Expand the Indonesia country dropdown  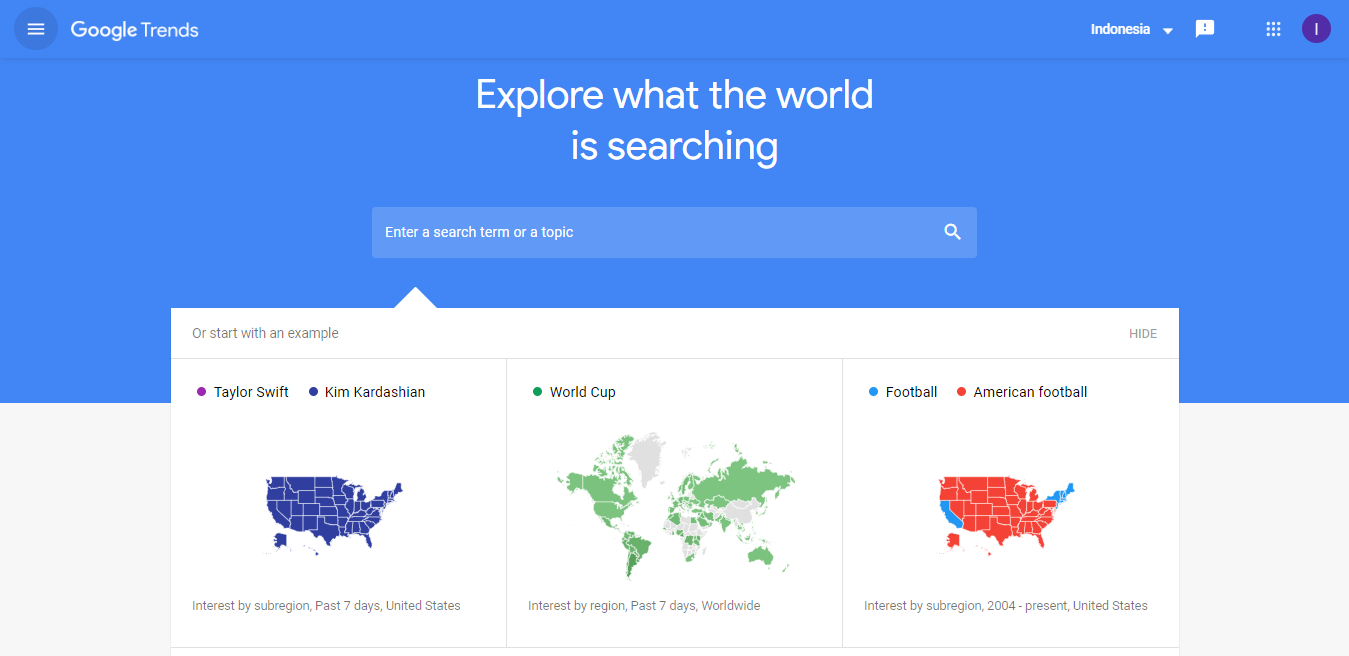1132,29
